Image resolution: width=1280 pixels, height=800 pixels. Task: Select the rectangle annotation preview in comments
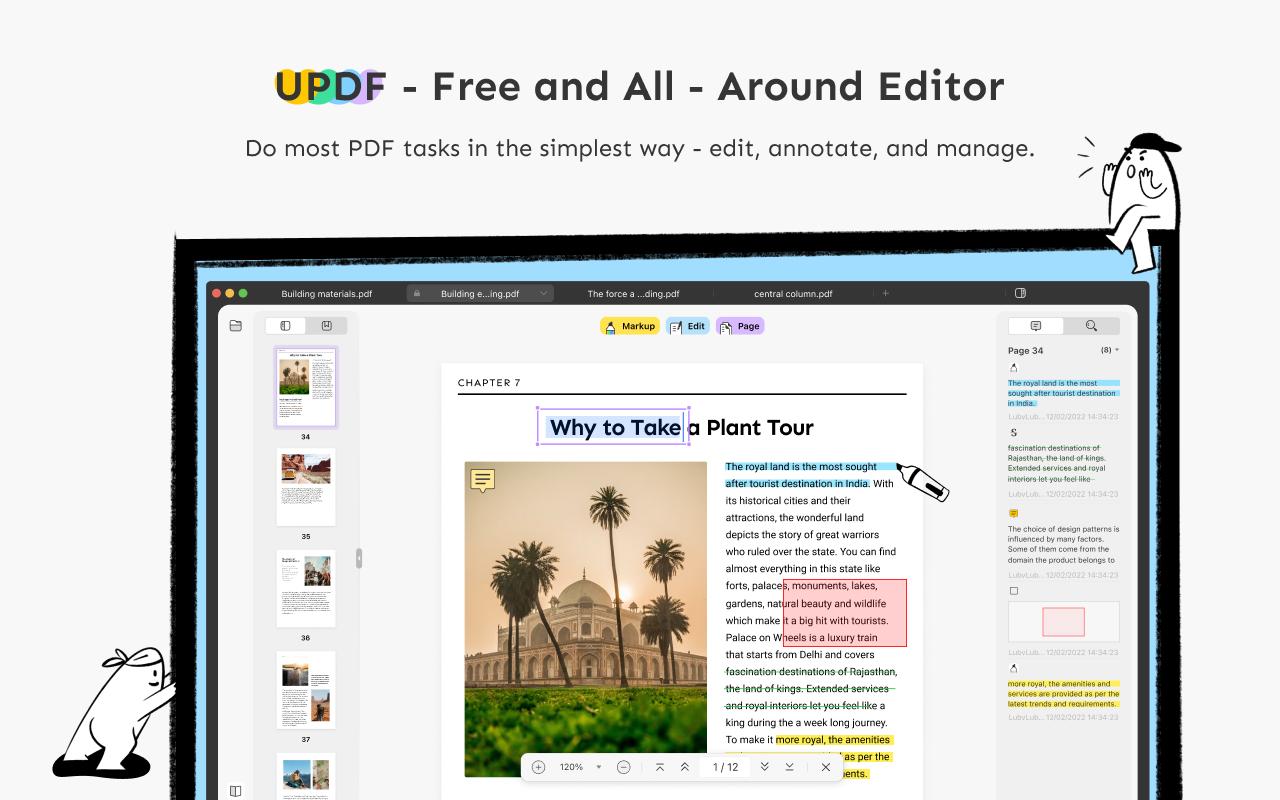tap(1063, 622)
